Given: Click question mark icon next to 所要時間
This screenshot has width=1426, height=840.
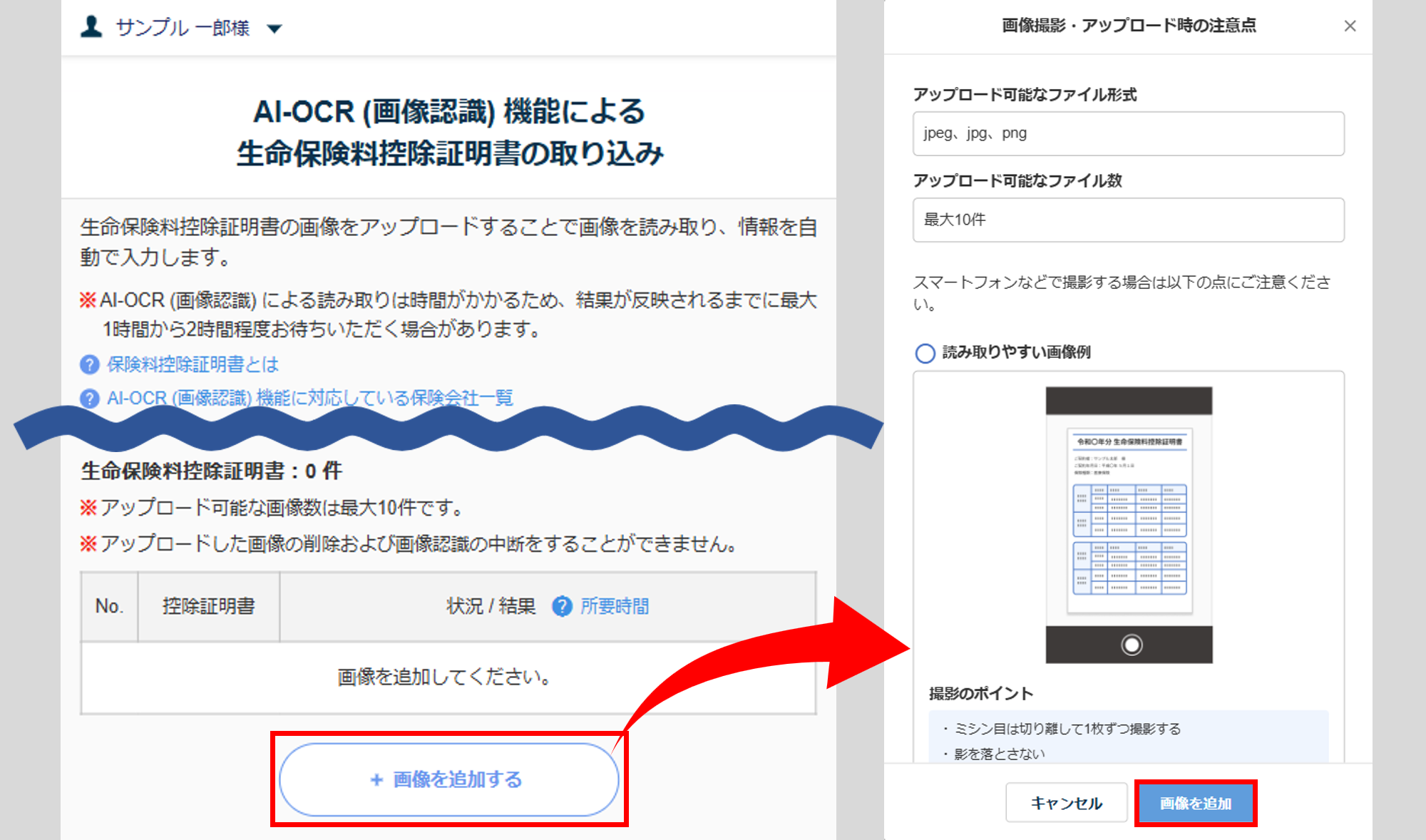Looking at the screenshot, I should (x=562, y=606).
